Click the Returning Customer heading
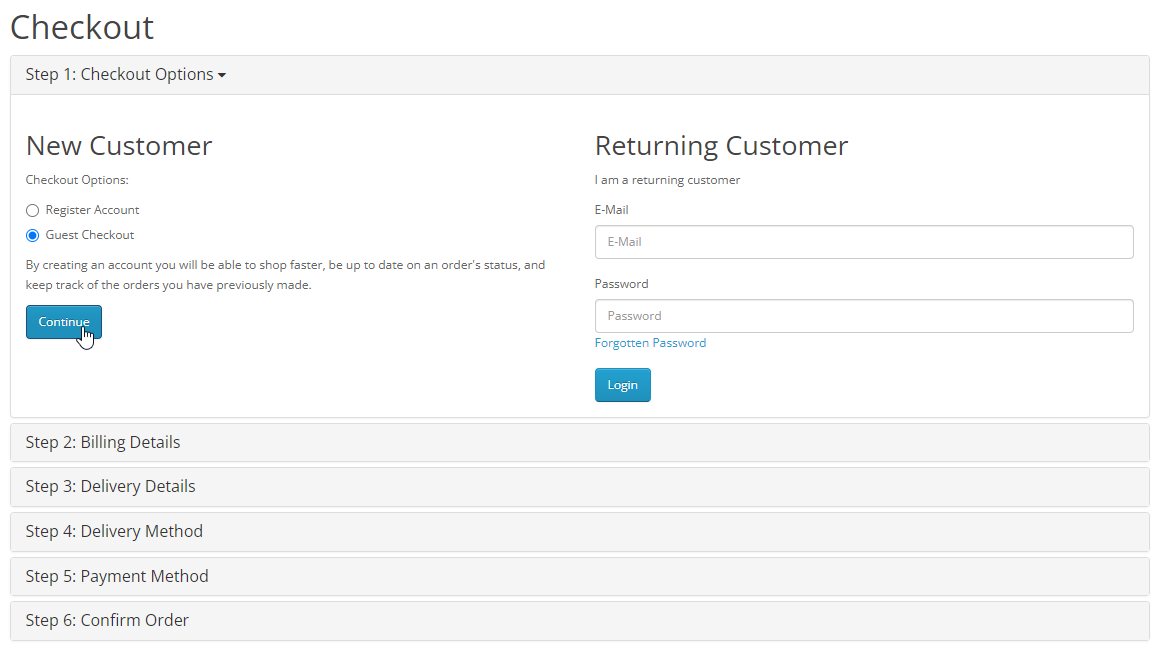This screenshot has width=1166, height=646. point(721,146)
